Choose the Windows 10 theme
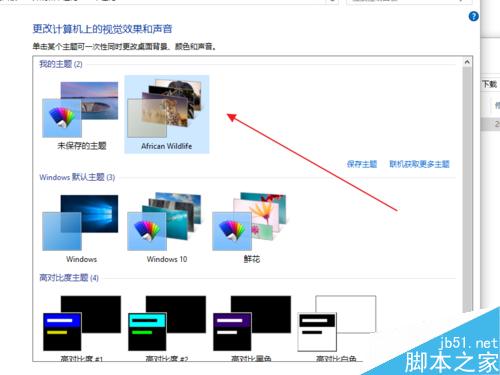Viewport: 500px width, 375px height. pyautogui.click(x=165, y=221)
